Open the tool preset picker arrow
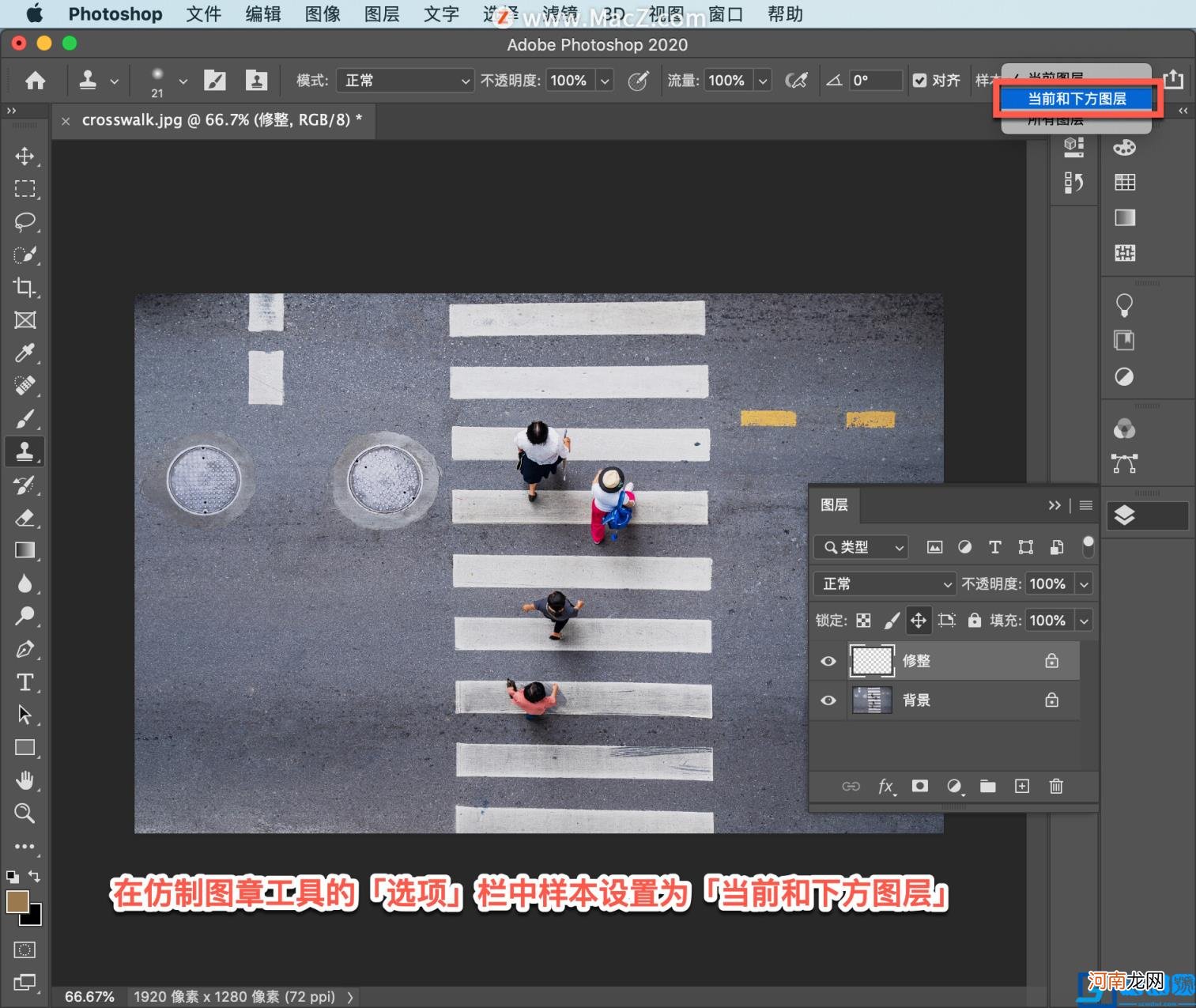Viewport: 1196px width, 1008px height. [x=115, y=81]
